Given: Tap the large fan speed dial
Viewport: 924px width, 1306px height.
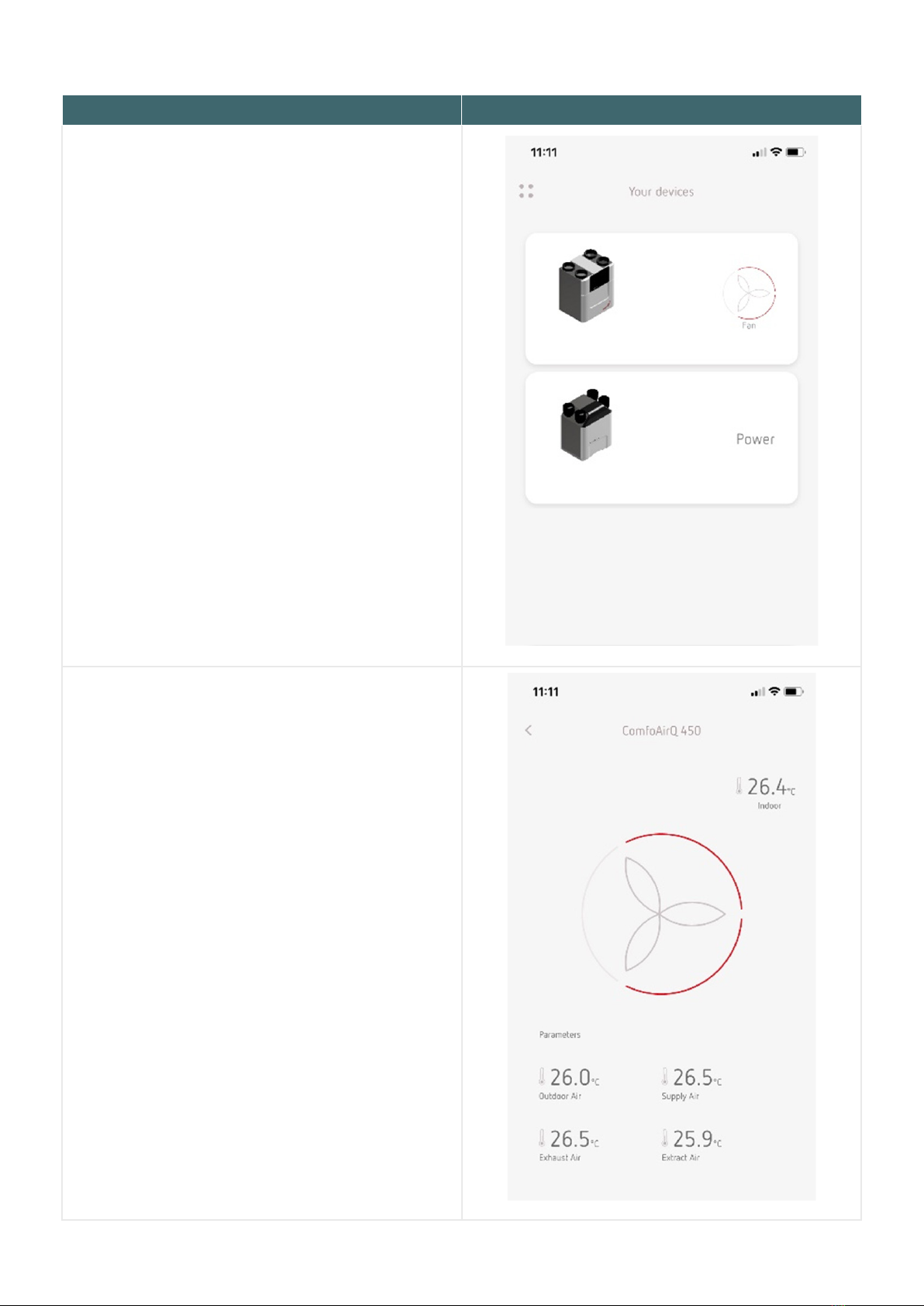Looking at the screenshot, I should tap(661, 914).
